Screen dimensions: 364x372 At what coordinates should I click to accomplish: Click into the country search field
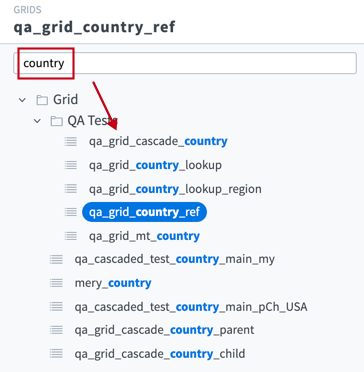click(185, 63)
